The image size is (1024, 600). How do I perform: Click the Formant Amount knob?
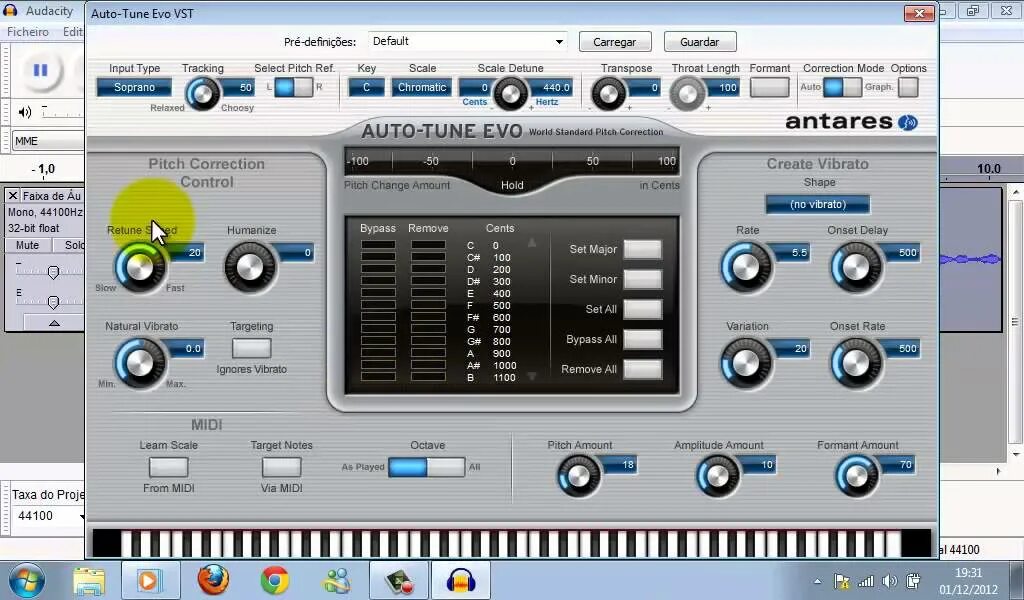pyautogui.click(x=857, y=476)
